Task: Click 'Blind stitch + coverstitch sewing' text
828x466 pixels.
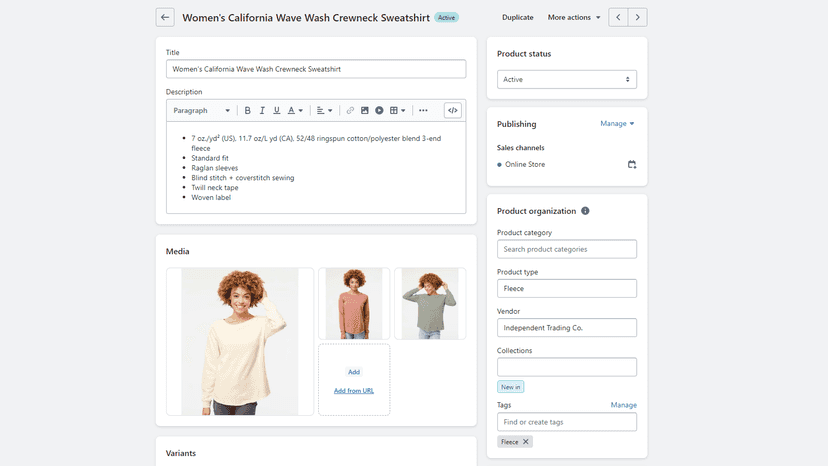Action: (x=242, y=178)
